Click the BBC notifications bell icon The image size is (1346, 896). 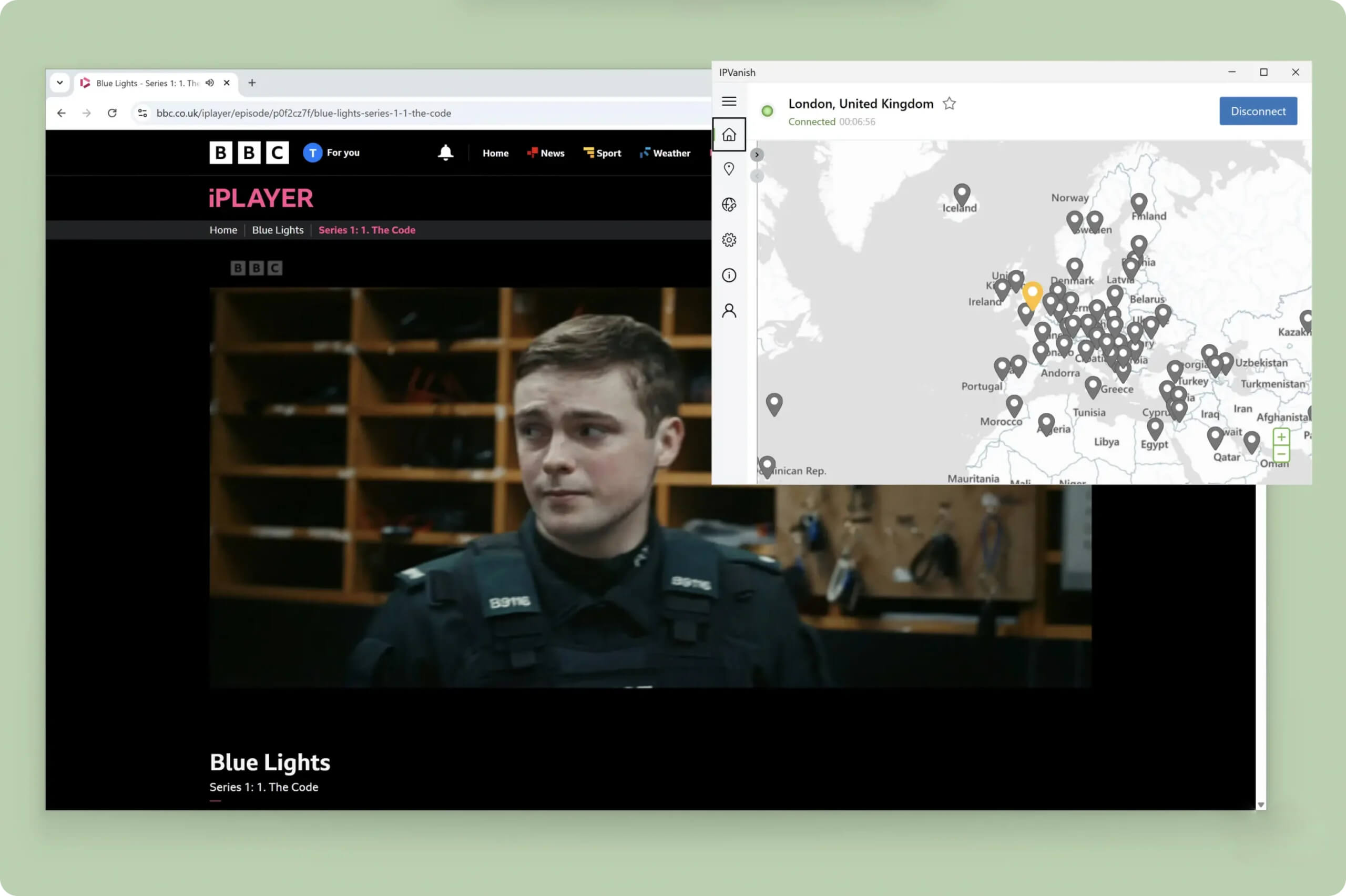coord(445,152)
